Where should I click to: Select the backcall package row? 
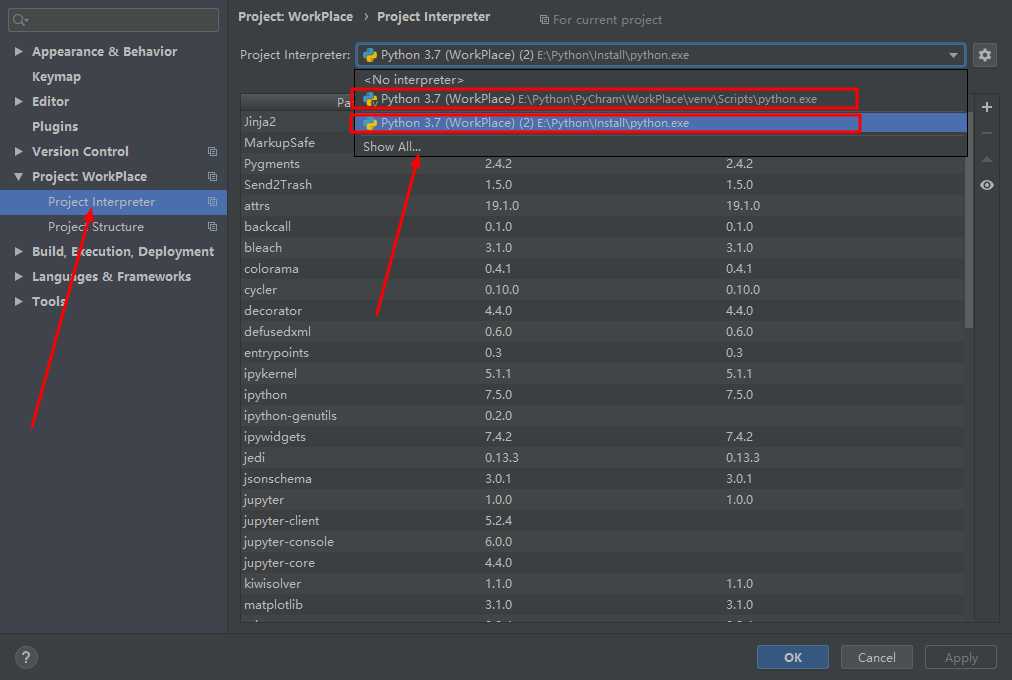(x=603, y=226)
